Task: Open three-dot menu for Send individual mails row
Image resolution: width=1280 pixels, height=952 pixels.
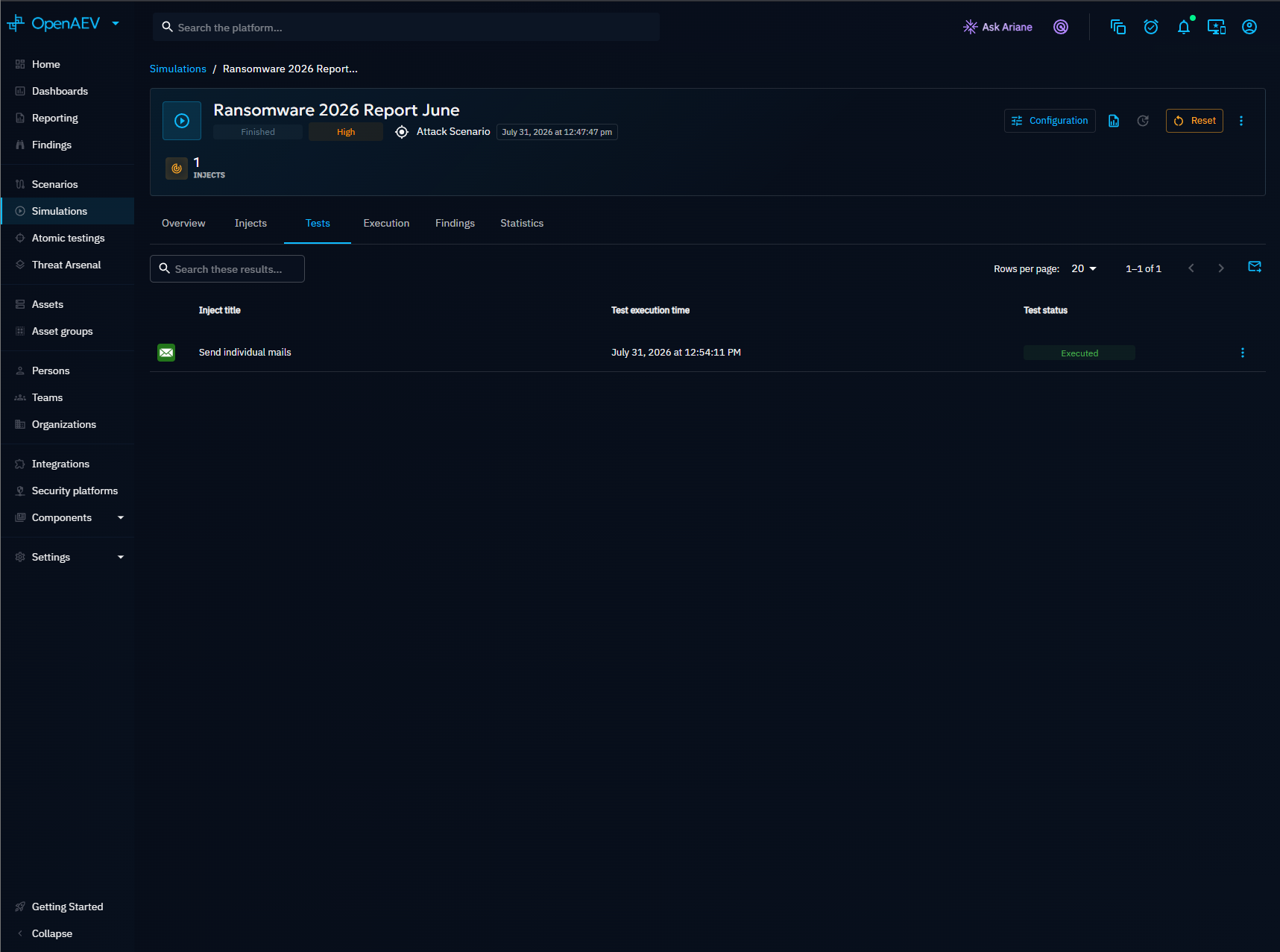Action: (x=1242, y=353)
